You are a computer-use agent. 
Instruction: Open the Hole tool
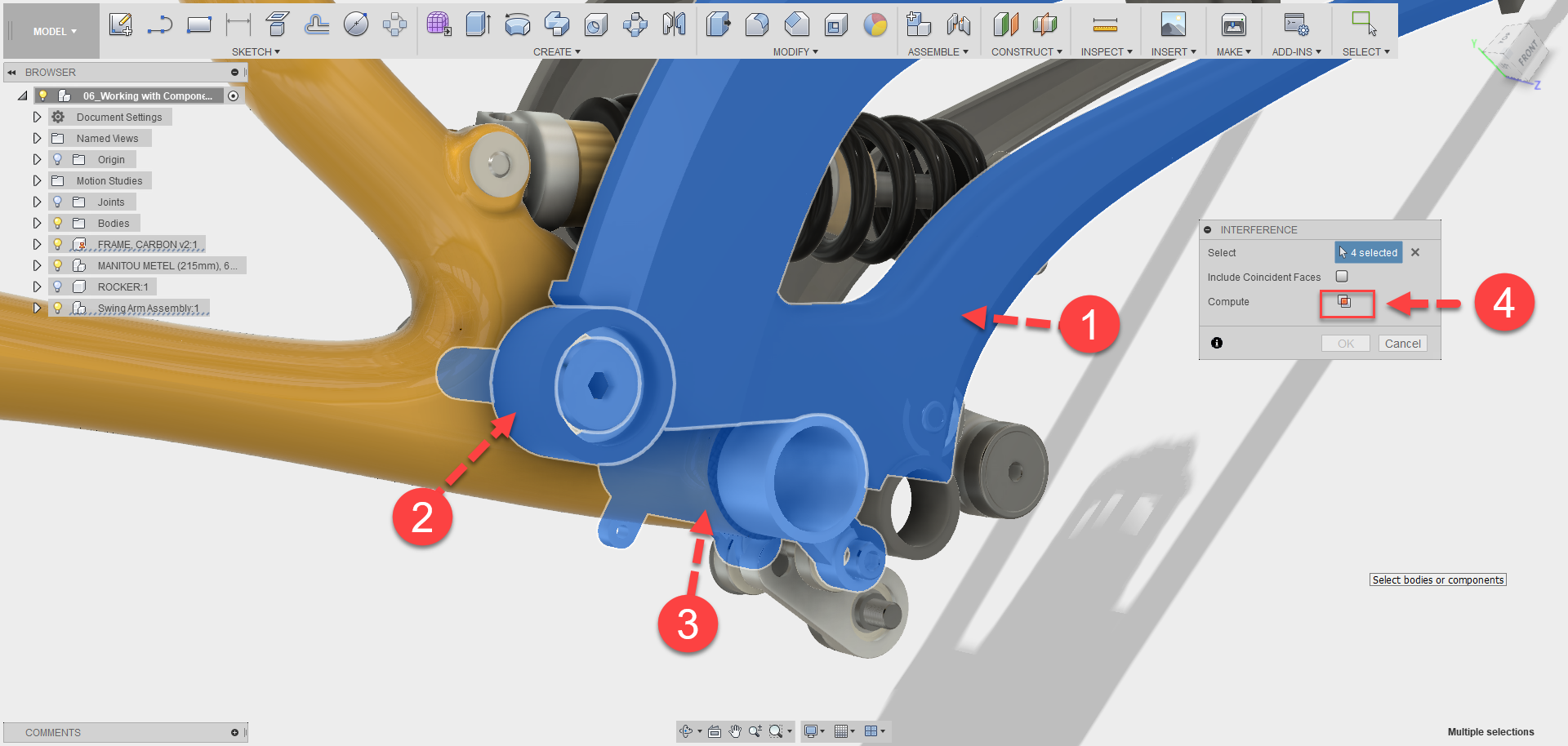pyautogui.click(x=596, y=24)
